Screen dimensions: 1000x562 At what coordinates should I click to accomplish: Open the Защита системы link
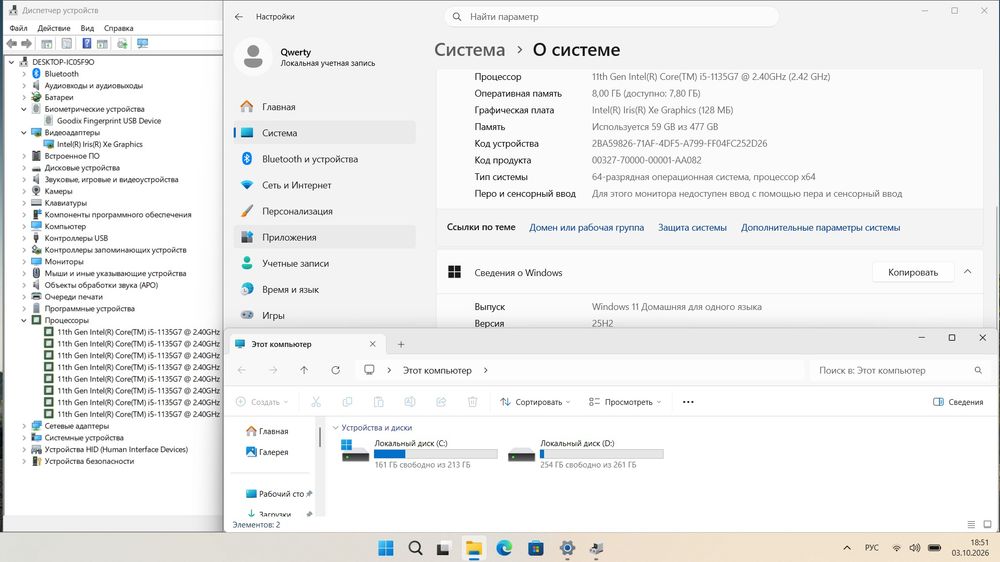pos(692,227)
